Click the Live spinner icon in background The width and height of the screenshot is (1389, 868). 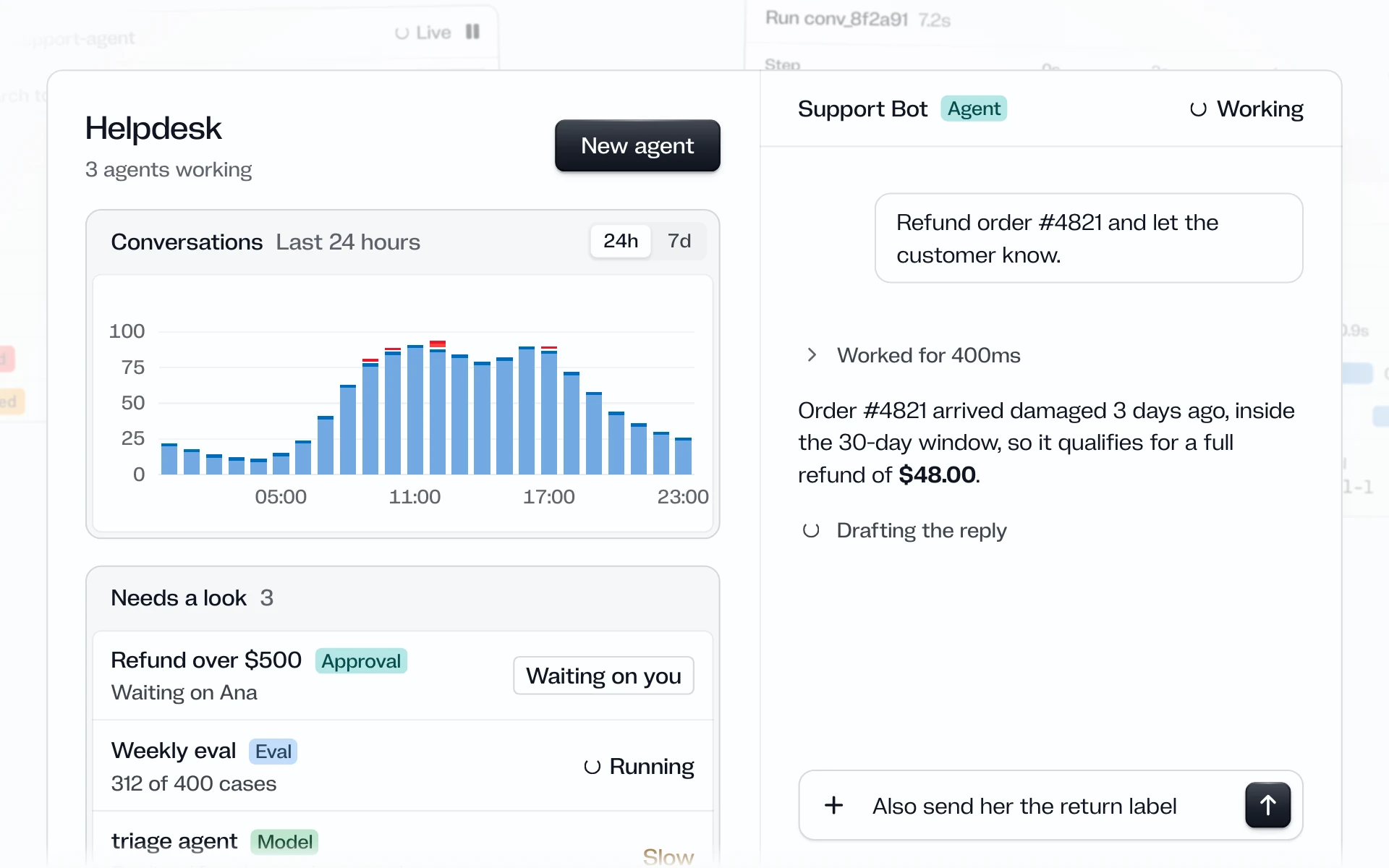(402, 33)
